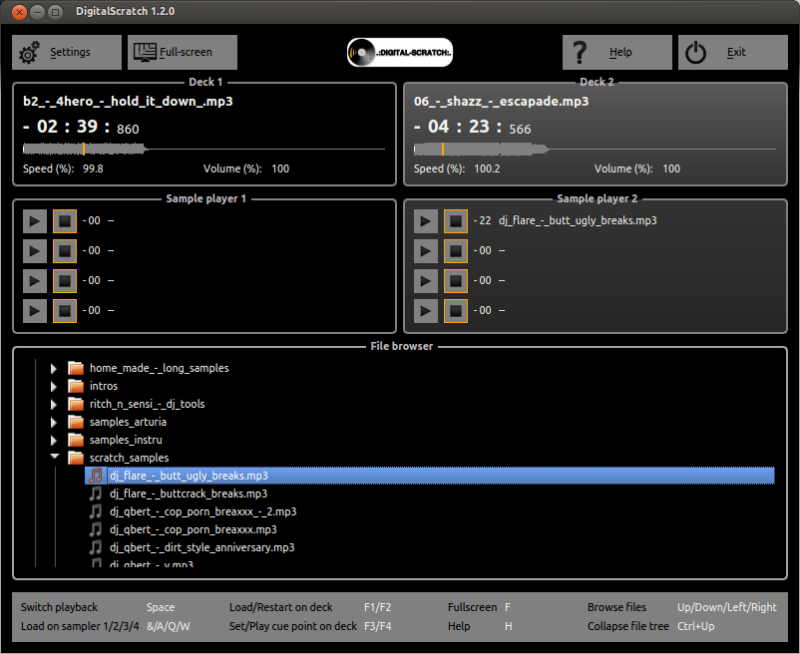Image resolution: width=800 pixels, height=654 pixels.
Task: Click the Exit power button
Action: click(x=733, y=52)
